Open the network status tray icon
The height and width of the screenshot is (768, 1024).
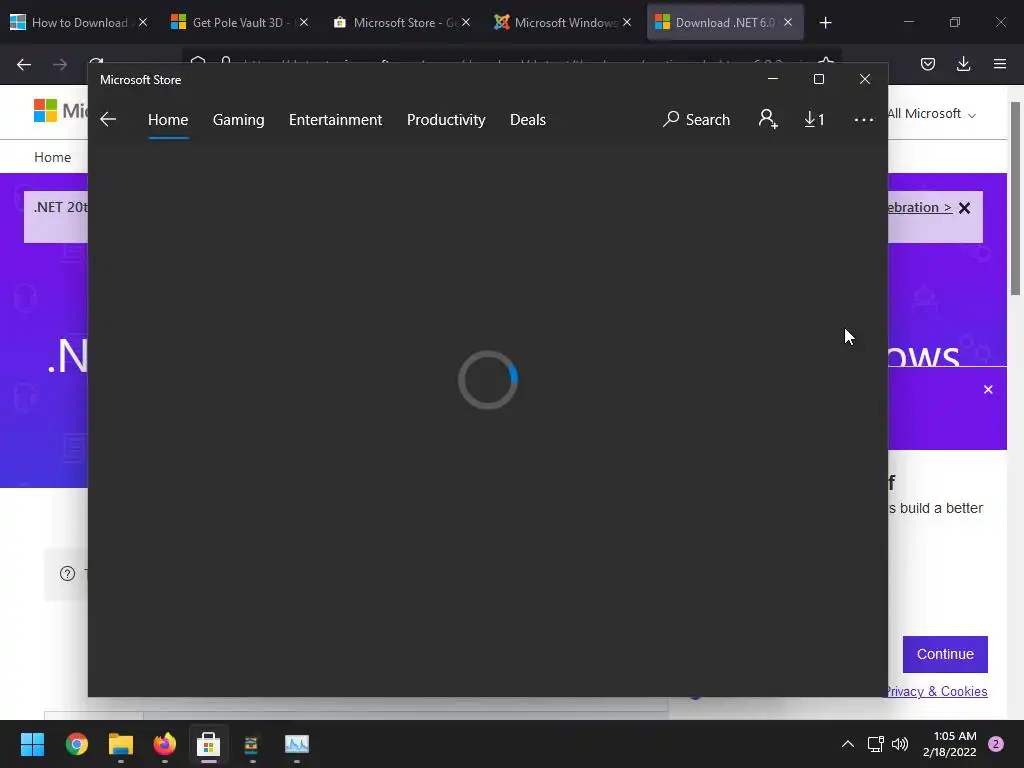[876, 744]
